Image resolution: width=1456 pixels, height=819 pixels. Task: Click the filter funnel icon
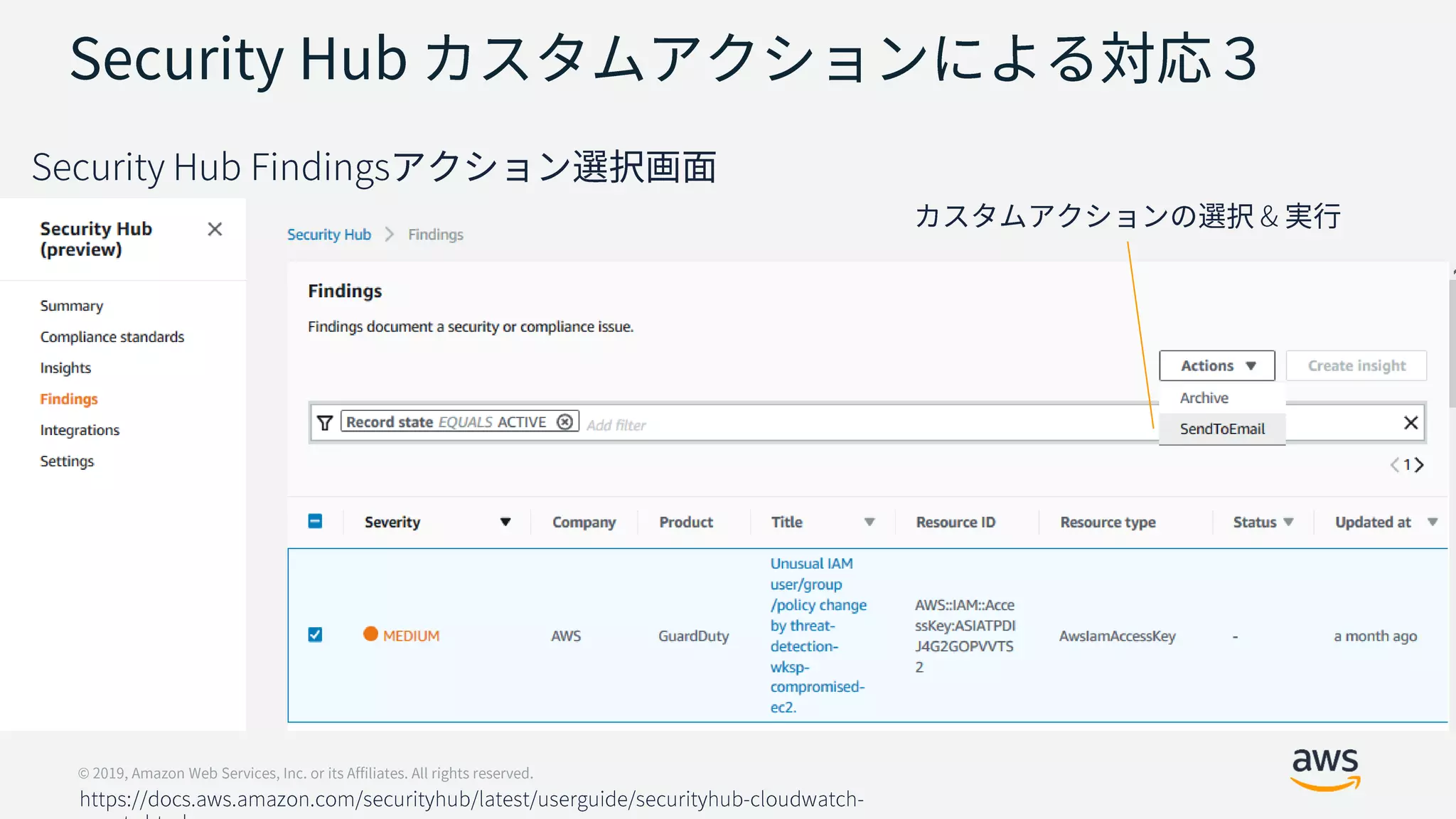click(x=325, y=423)
